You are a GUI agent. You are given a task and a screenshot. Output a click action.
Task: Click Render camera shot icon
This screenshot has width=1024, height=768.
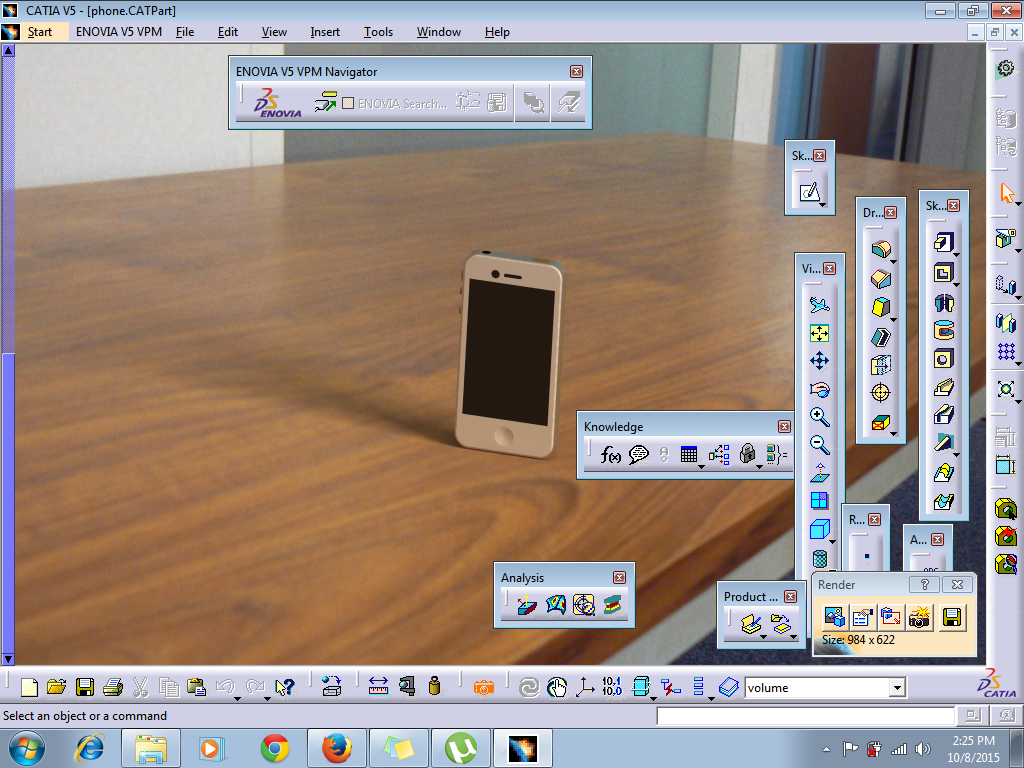pos(919,617)
